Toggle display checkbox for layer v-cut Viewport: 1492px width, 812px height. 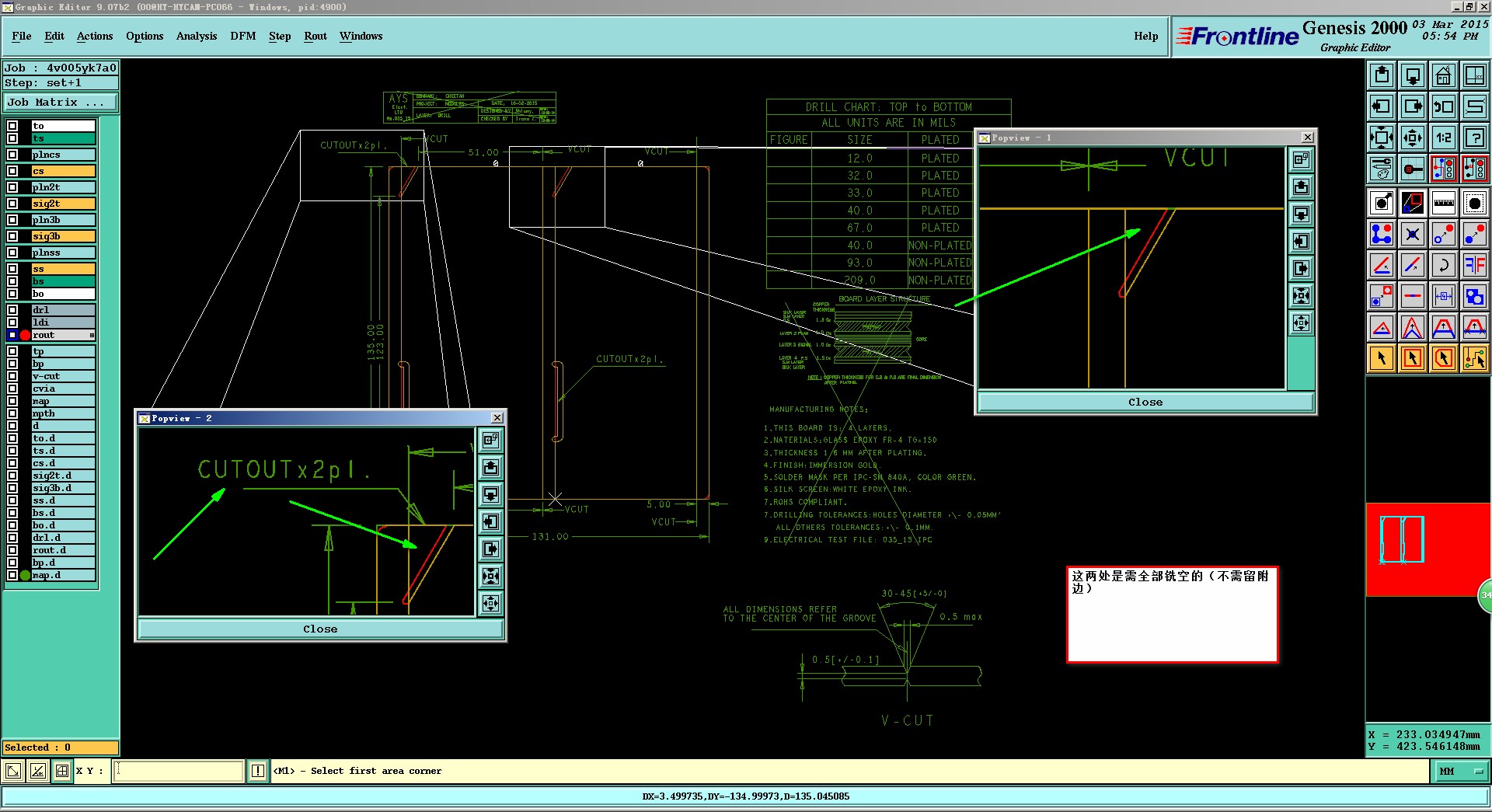pos(12,376)
